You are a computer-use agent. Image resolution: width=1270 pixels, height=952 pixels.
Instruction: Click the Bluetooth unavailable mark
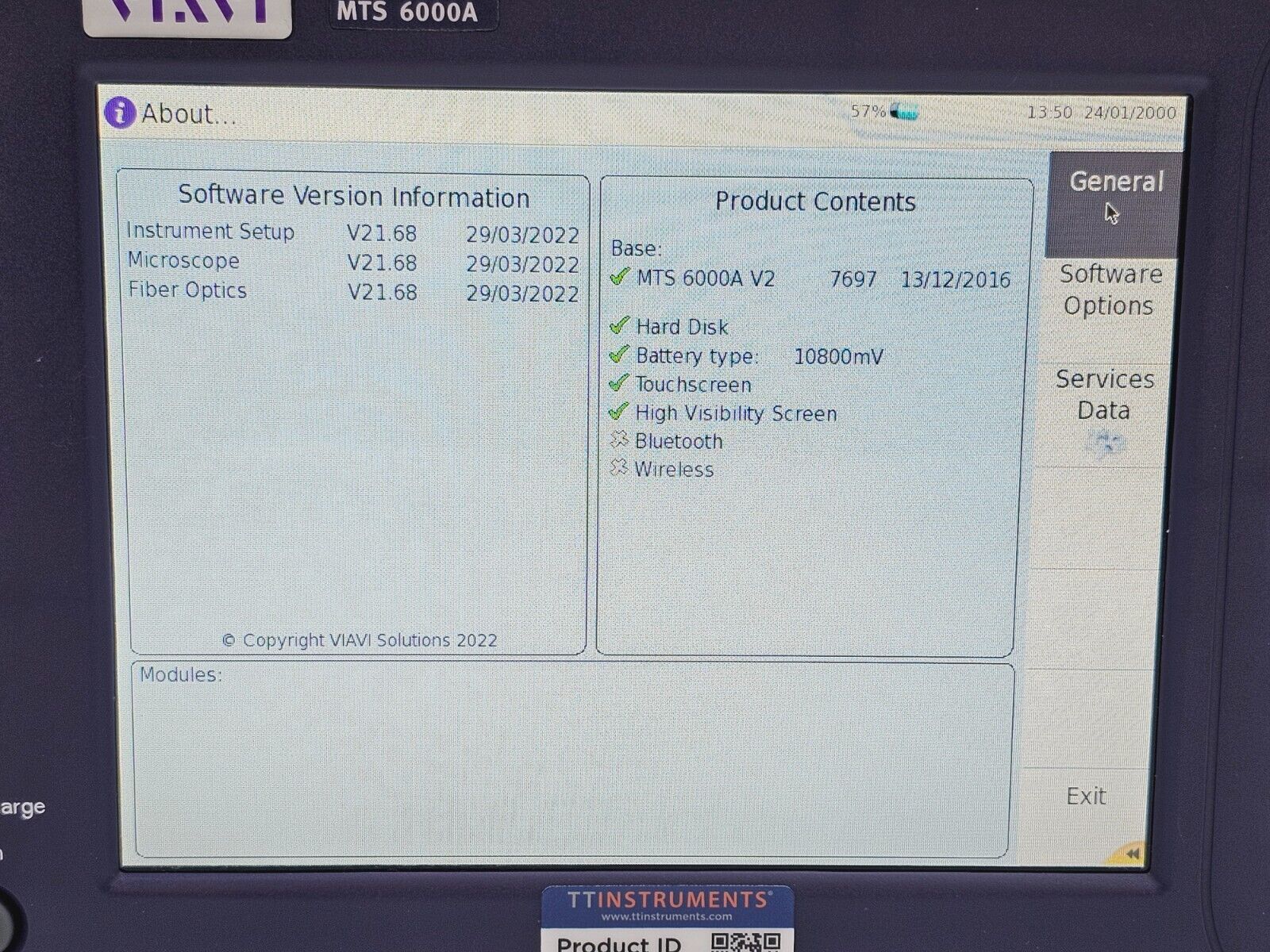(x=619, y=440)
